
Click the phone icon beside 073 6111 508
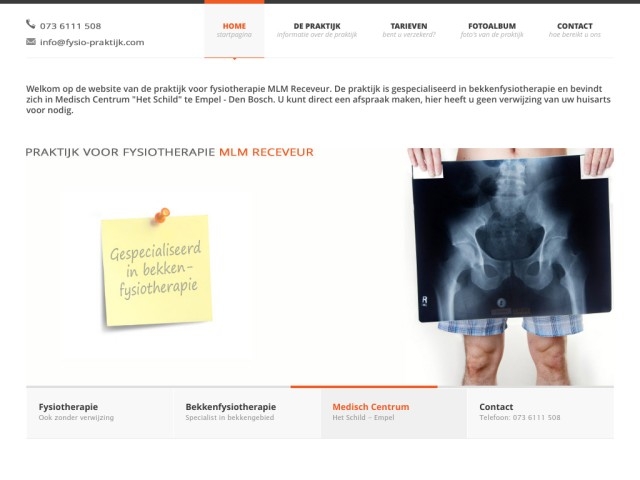click(31, 24)
